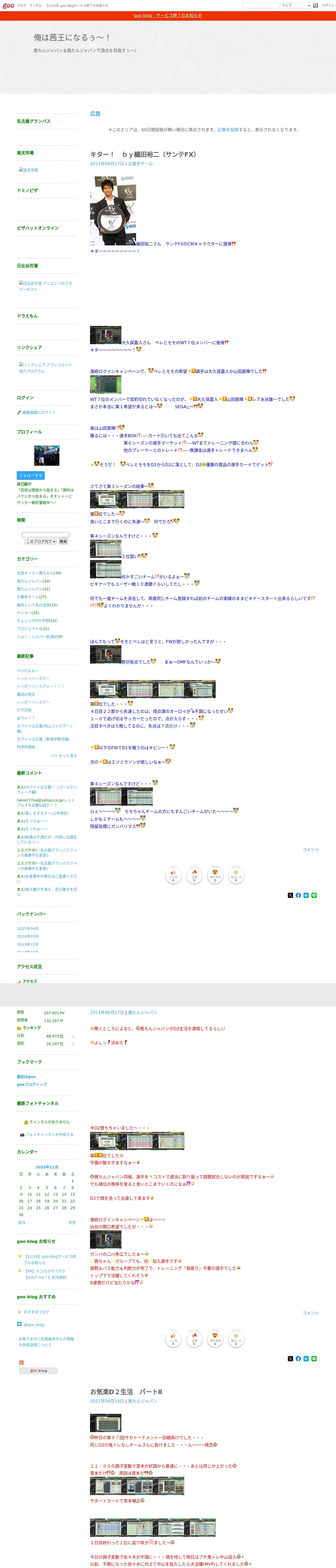This screenshot has height=1568, width=336.
Task: Click 前月 in the calendar
Action: pyautogui.click(x=21, y=1222)
